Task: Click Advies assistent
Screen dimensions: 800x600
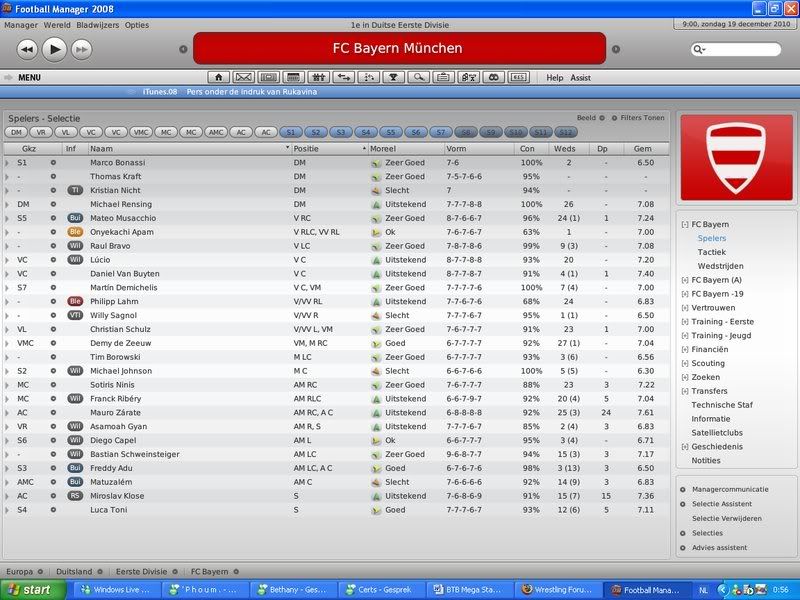Action: coord(719,547)
